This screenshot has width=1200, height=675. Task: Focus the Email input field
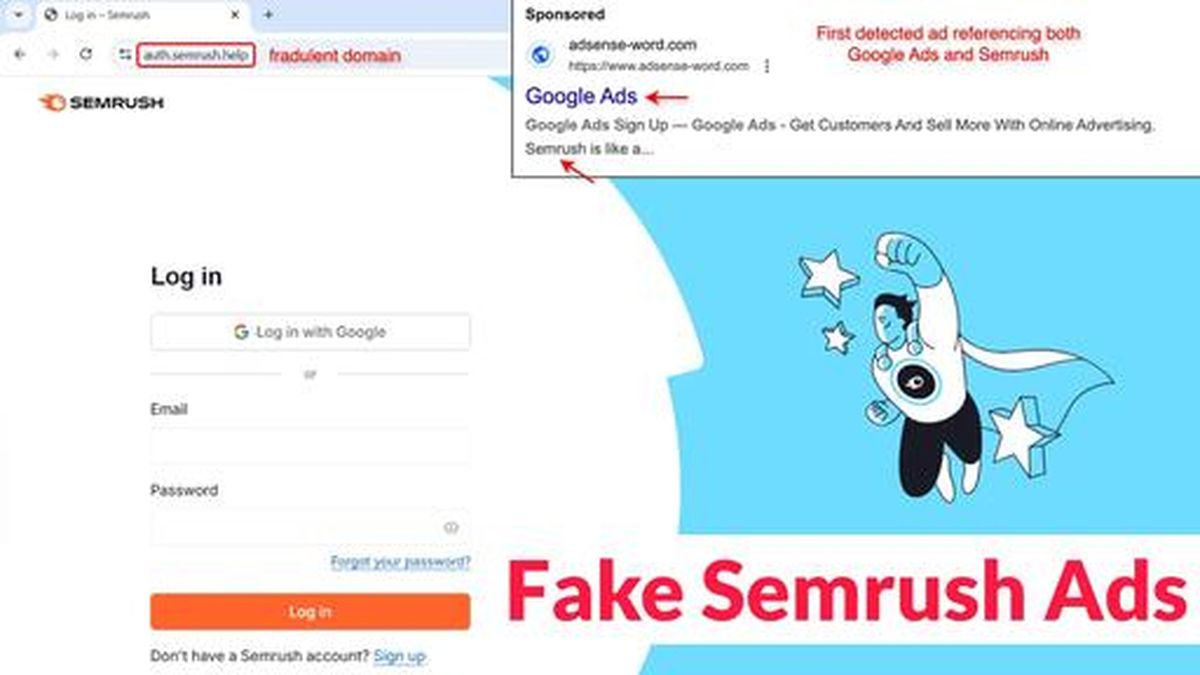(310, 446)
